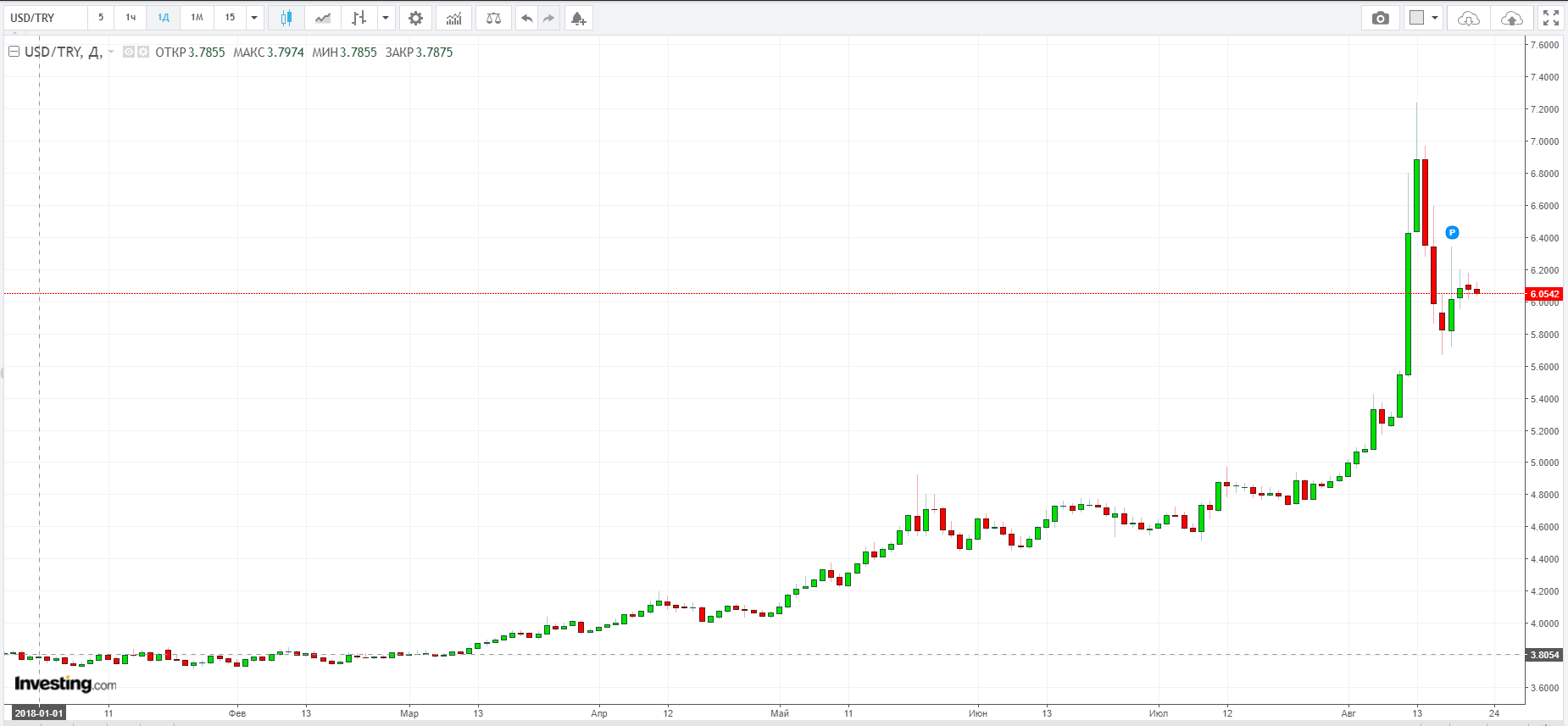
Task: Switch to the line chart type
Action: point(323,18)
